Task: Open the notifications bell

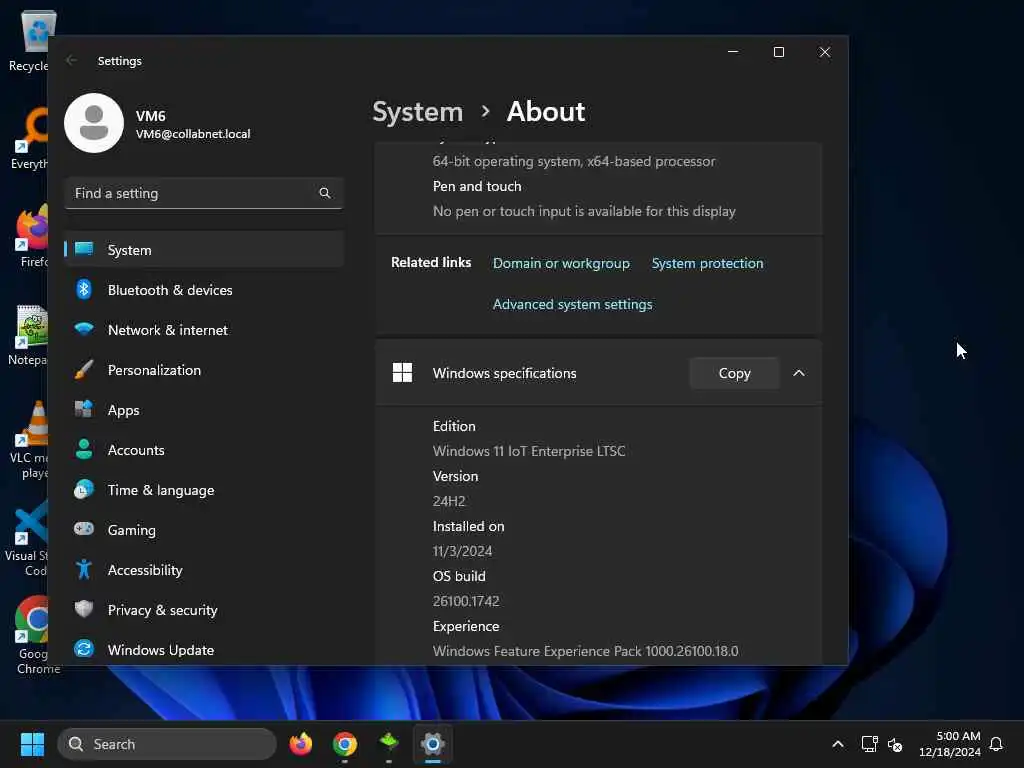Action: tap(996, 744)
